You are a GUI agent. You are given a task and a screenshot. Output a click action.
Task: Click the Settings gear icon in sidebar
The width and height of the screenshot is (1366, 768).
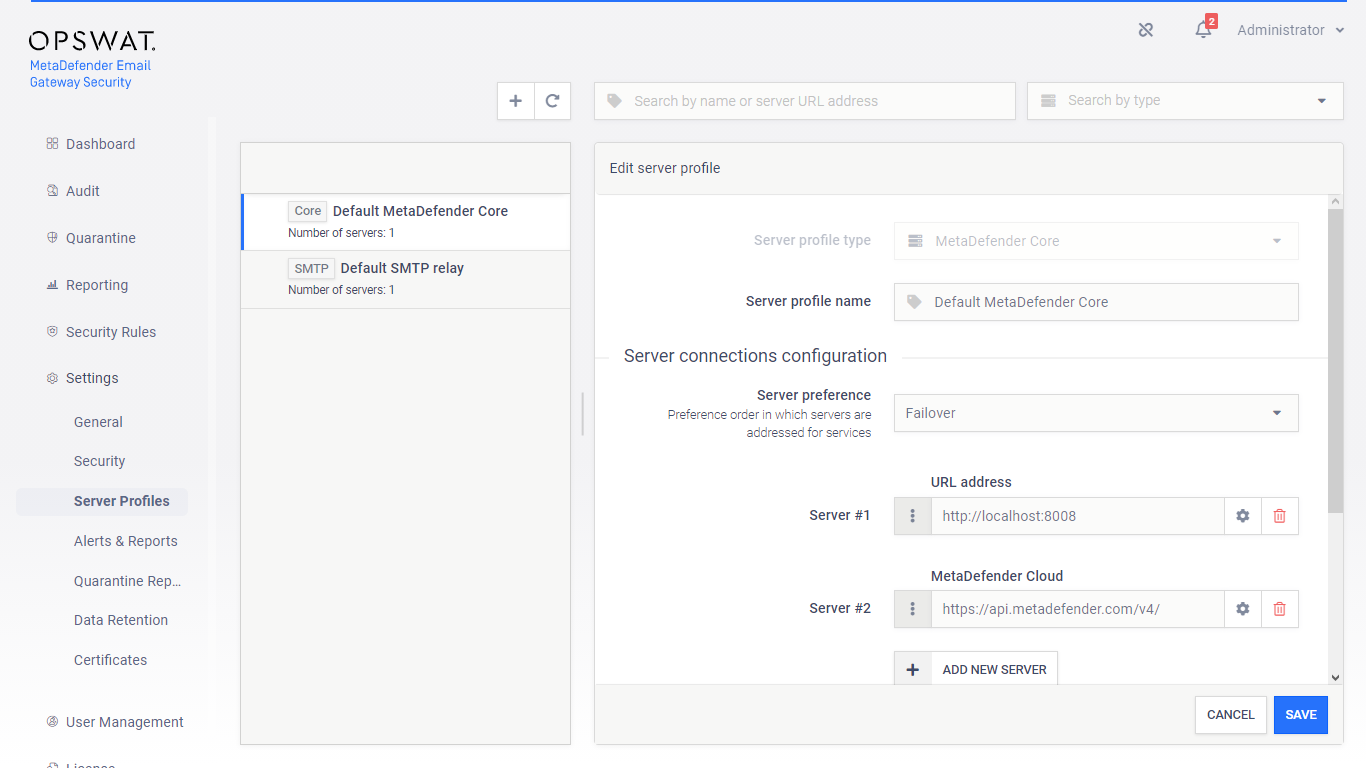coord(52,378)
